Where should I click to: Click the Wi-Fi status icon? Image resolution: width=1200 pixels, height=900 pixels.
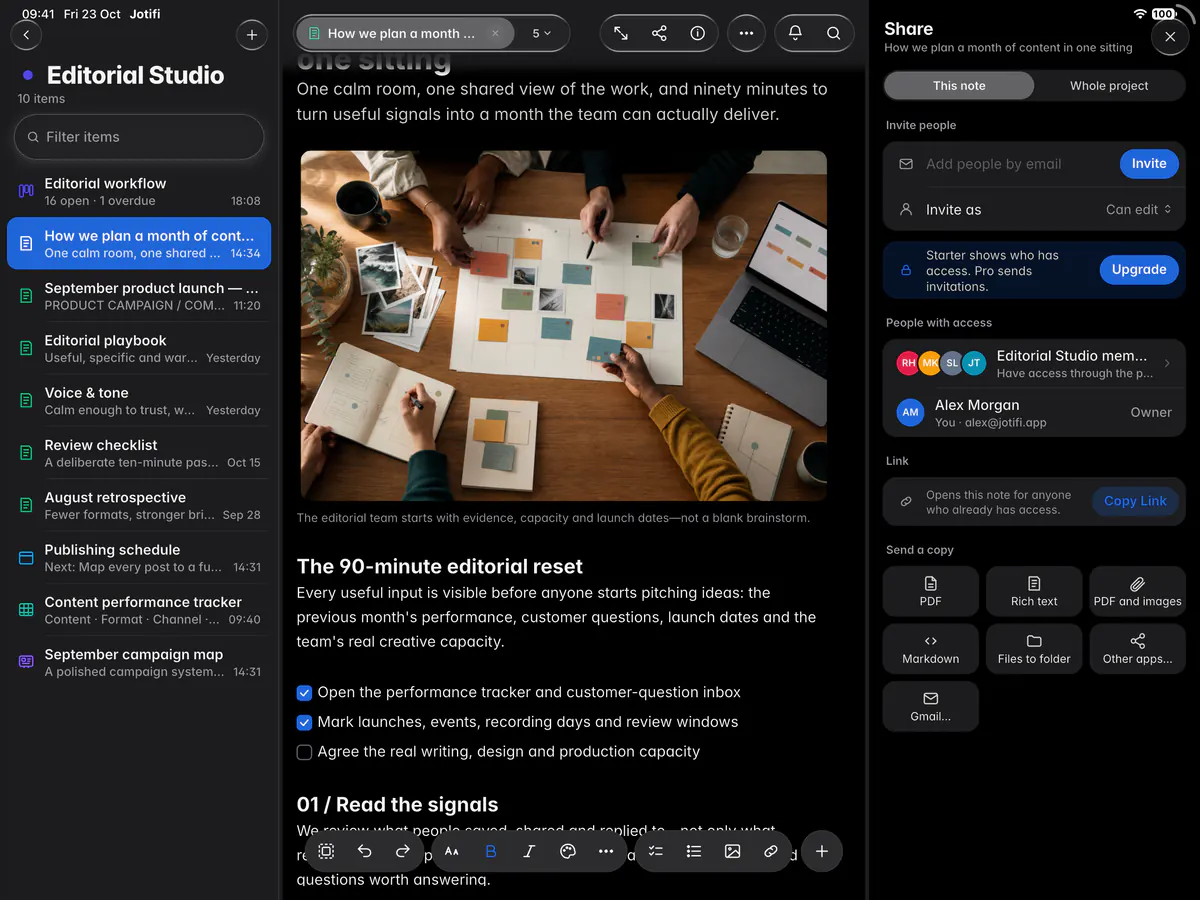pyautogui.click(x=1140, y=14)
